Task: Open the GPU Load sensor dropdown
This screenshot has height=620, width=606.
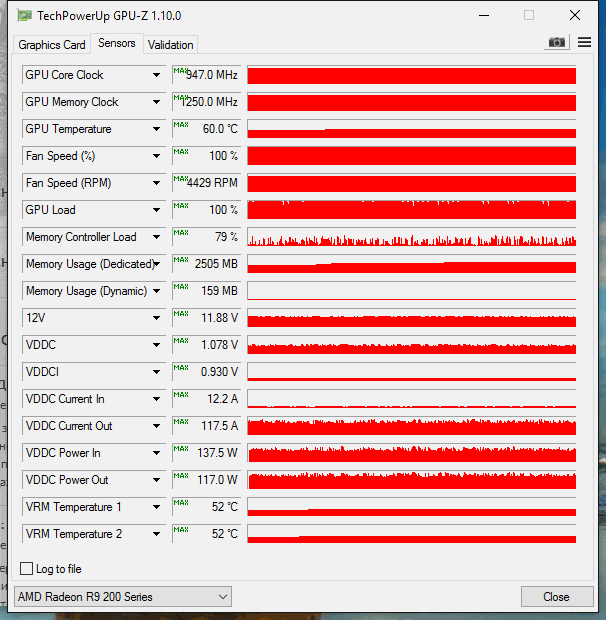Action: click(157, 210)
